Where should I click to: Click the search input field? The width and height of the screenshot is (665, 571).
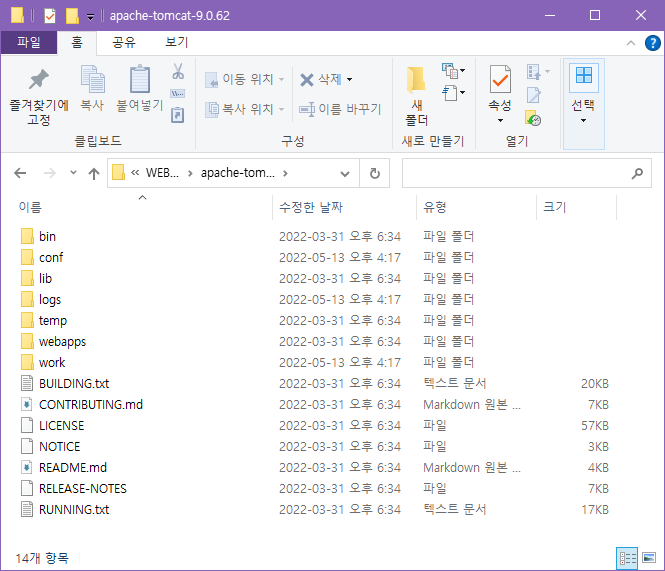tap(527, 173)
